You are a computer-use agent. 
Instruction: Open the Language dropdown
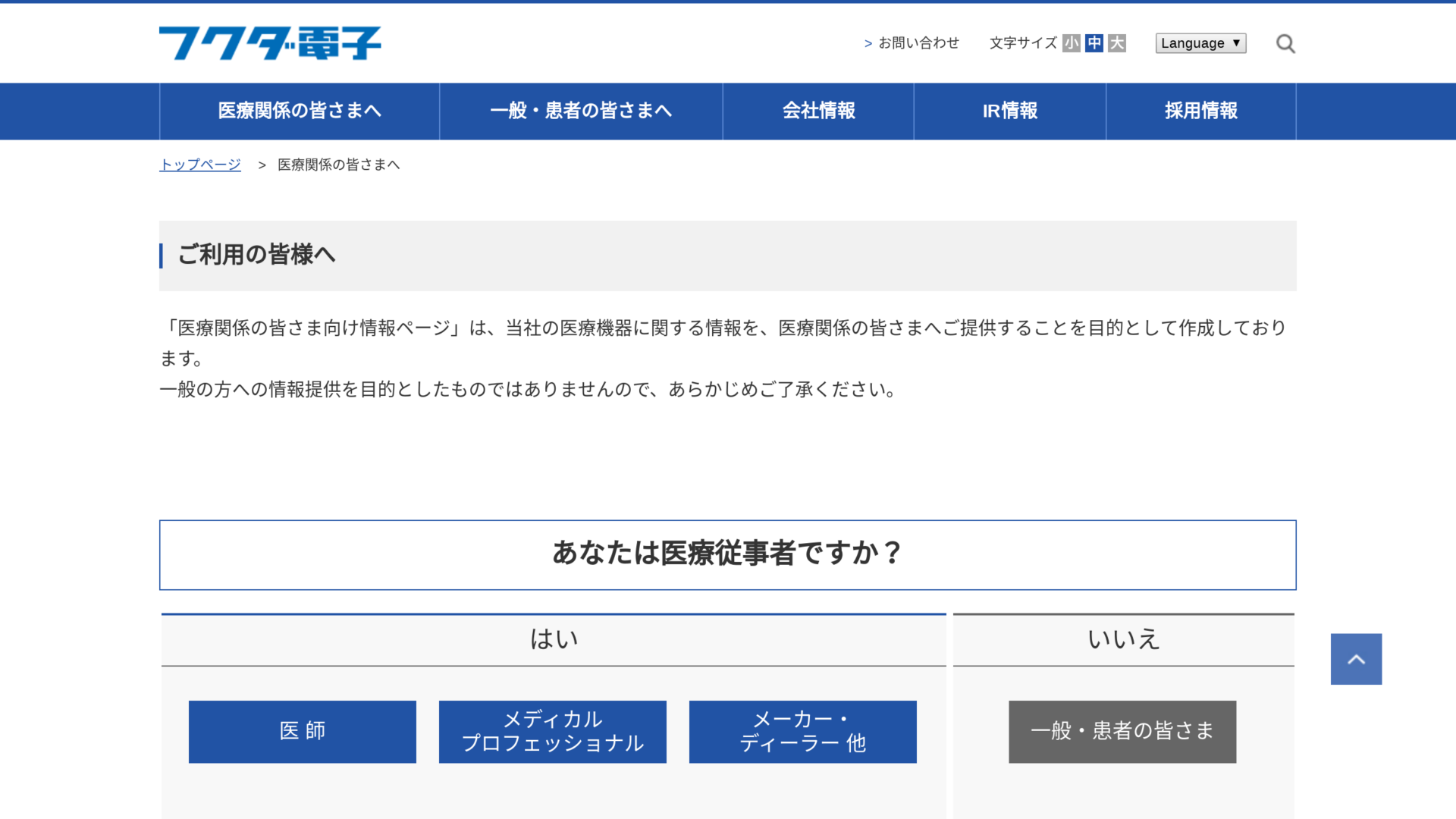[x=1200, y=43]
